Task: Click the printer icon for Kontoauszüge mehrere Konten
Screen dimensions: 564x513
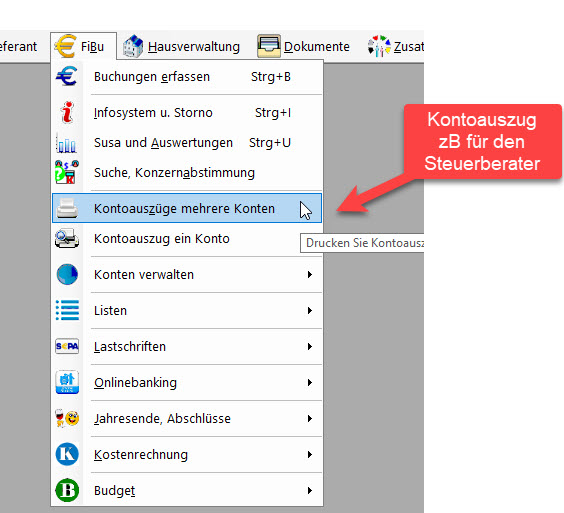Action: click(x=67, y=208)
